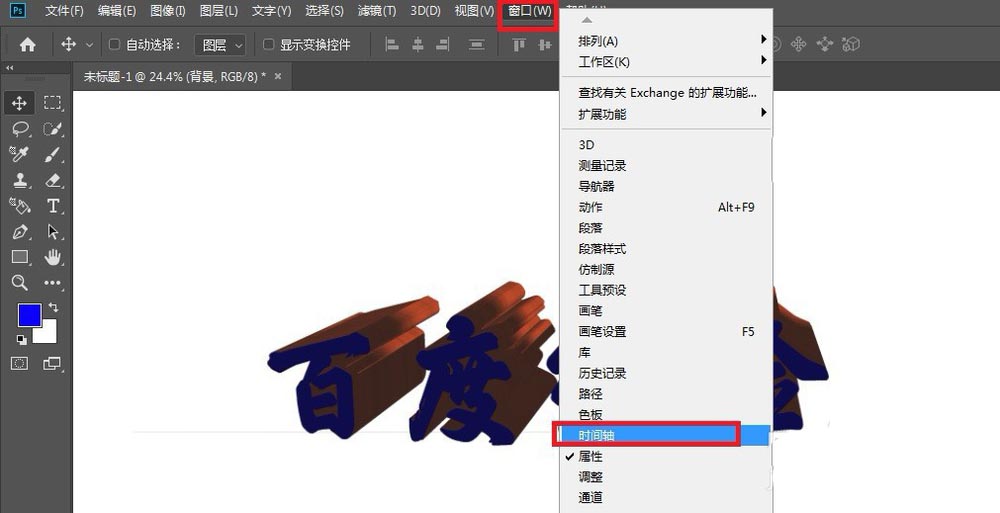
Task: Open the 文字(Y) menu
Action: (272, 11)
